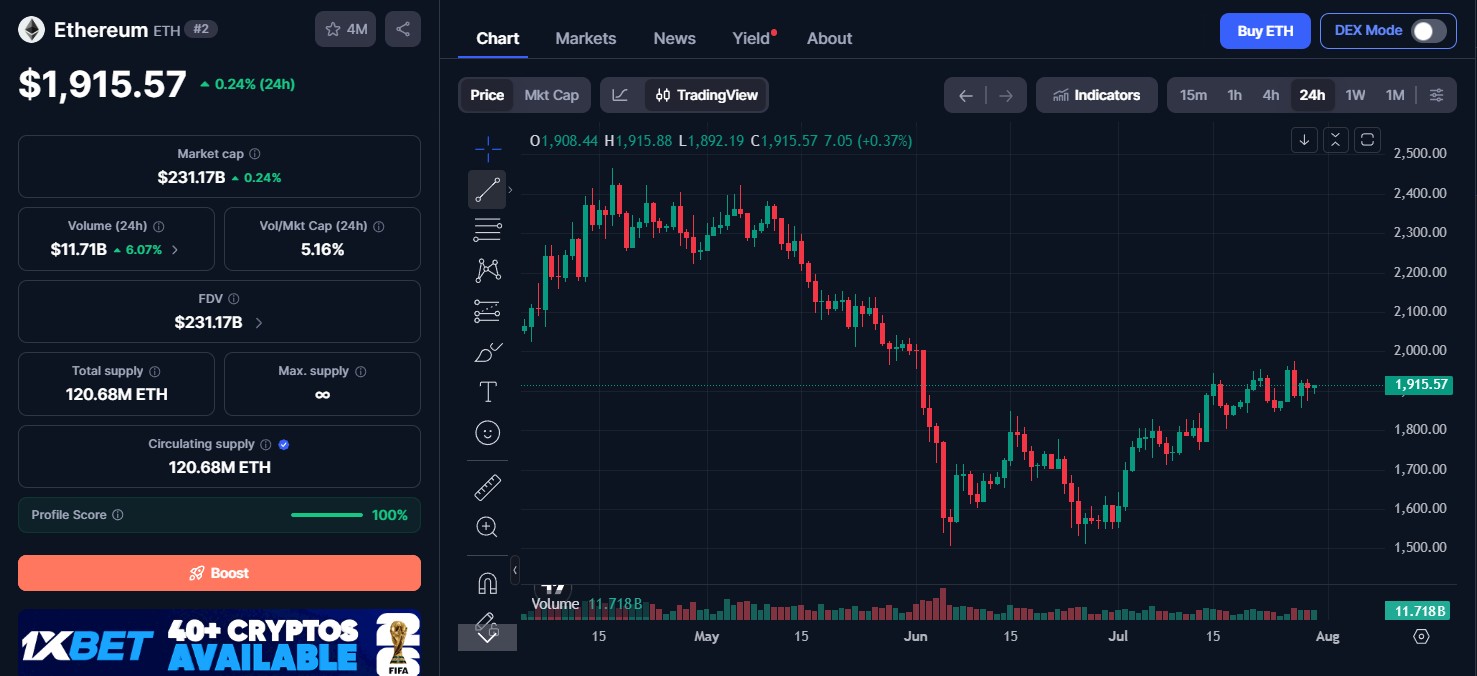1477x676 pixels.
Task: Open the 1XBET crypto ad banner
Action: (x=219, y=642)
